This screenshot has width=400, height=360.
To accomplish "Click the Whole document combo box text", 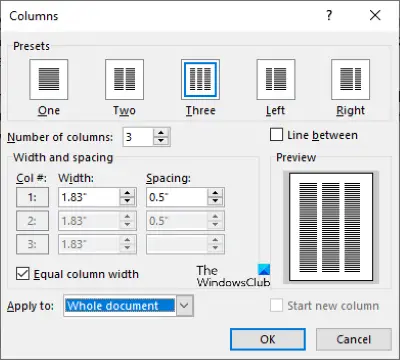I will point(120,305).
